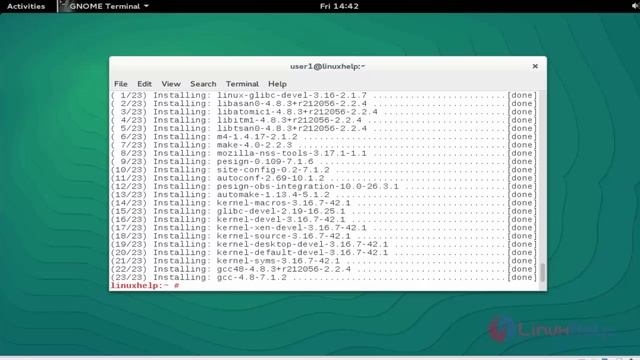The image size is (640, 360).
Task: Click the linuxhelp:~ # command prompt
Action: tap(145, 285)
